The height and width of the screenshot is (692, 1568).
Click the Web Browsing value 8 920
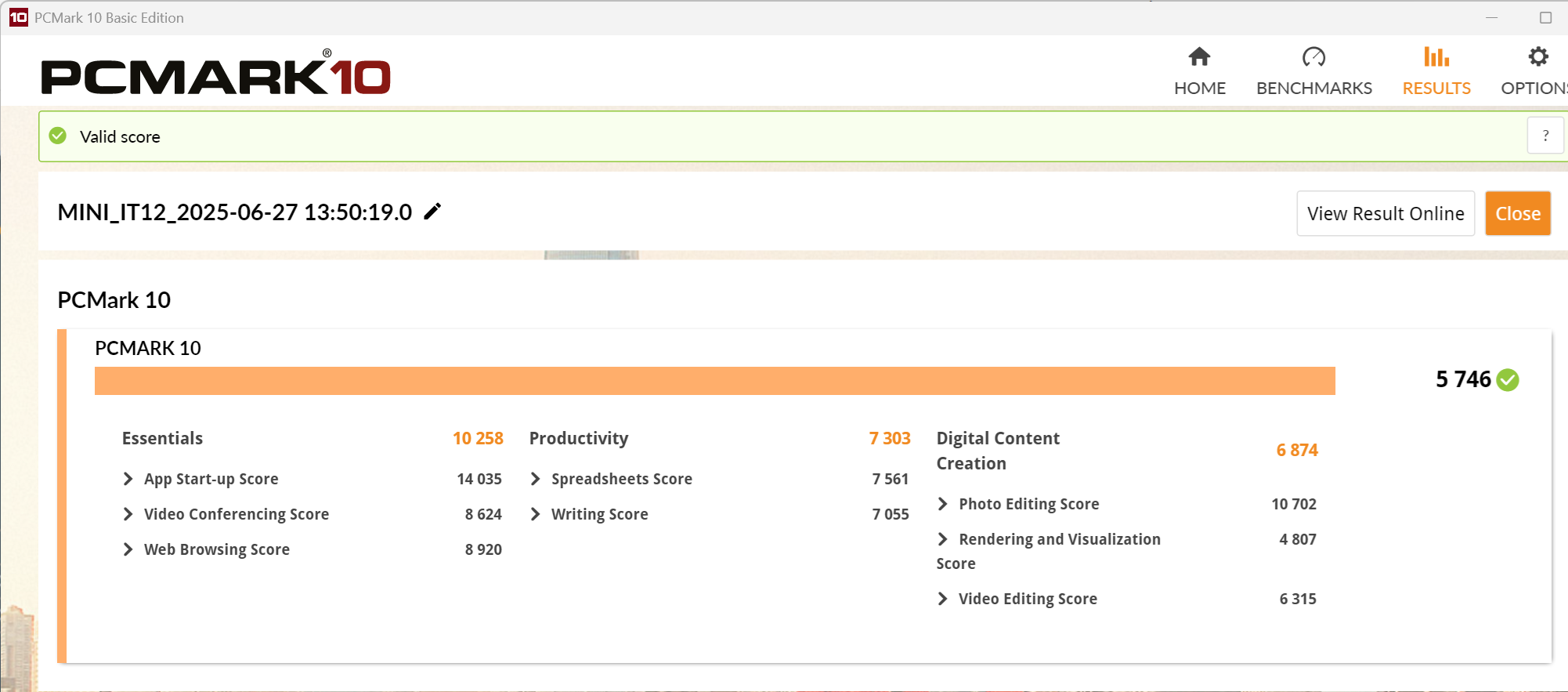483,549
